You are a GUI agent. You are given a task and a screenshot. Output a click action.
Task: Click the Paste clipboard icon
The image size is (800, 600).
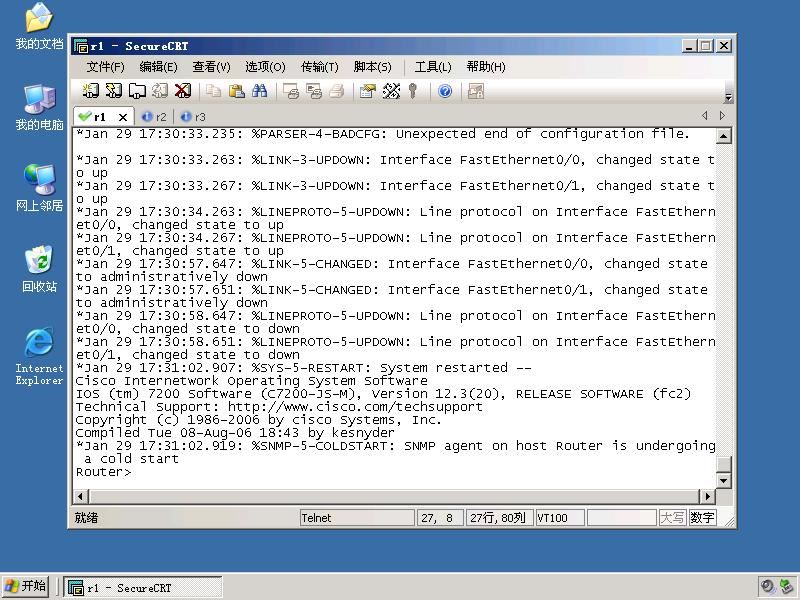236,91
